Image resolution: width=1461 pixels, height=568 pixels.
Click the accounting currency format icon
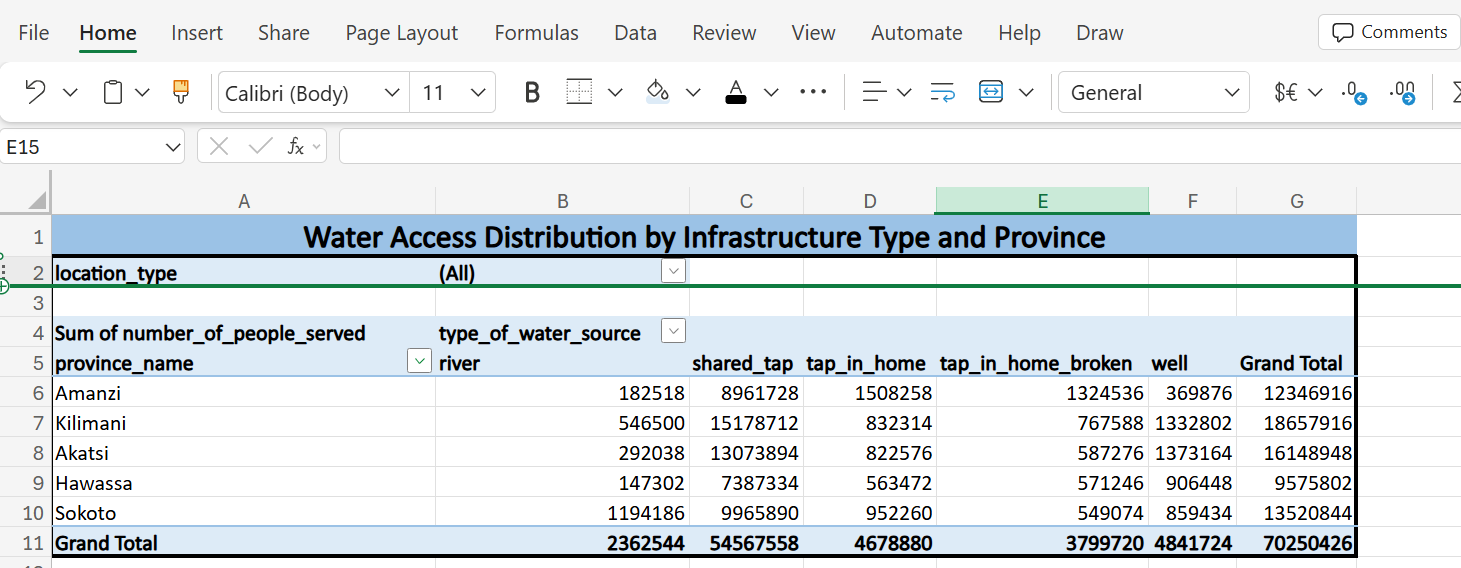coord(1286,93)
